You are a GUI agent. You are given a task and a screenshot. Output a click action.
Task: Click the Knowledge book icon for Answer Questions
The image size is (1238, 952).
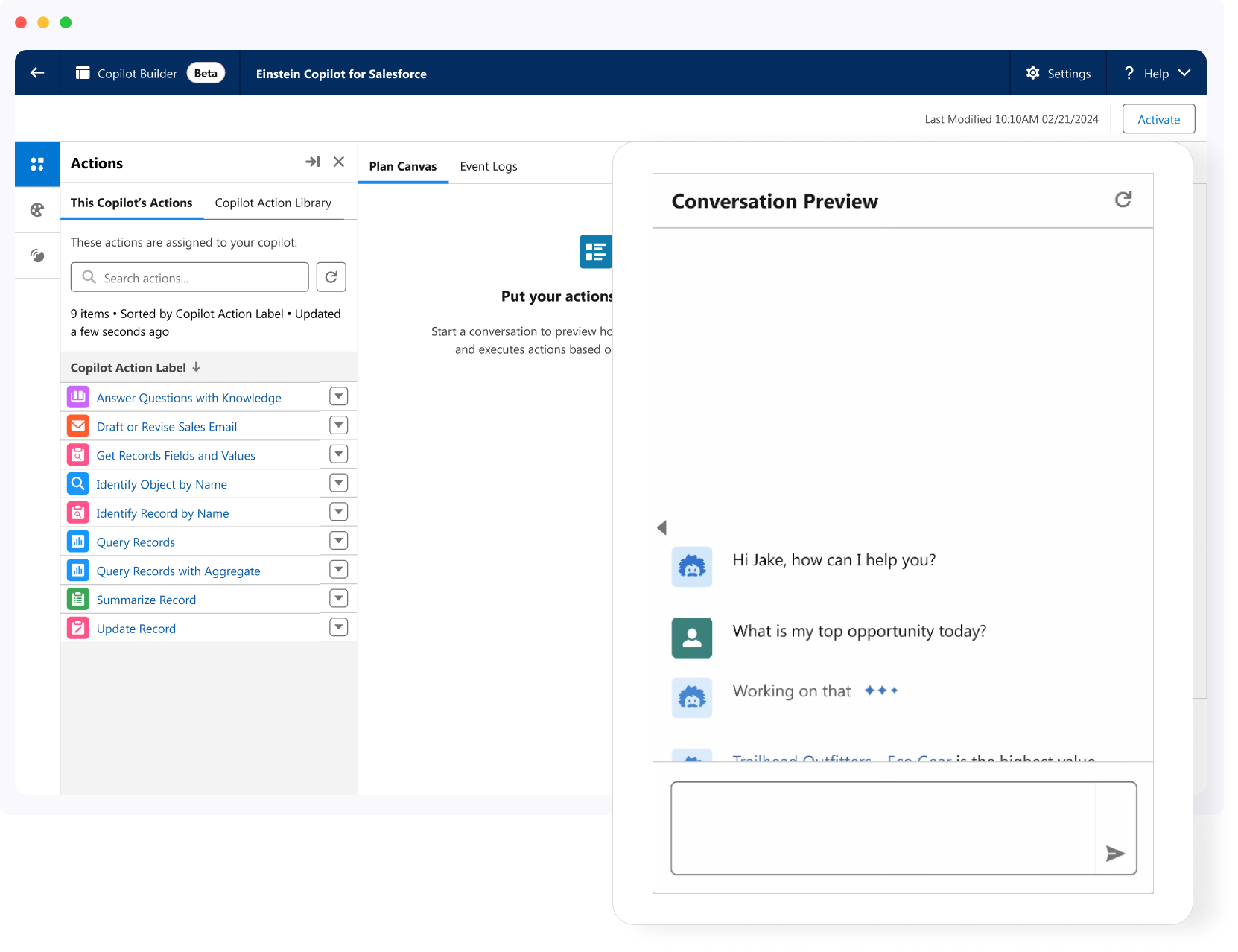77,396
